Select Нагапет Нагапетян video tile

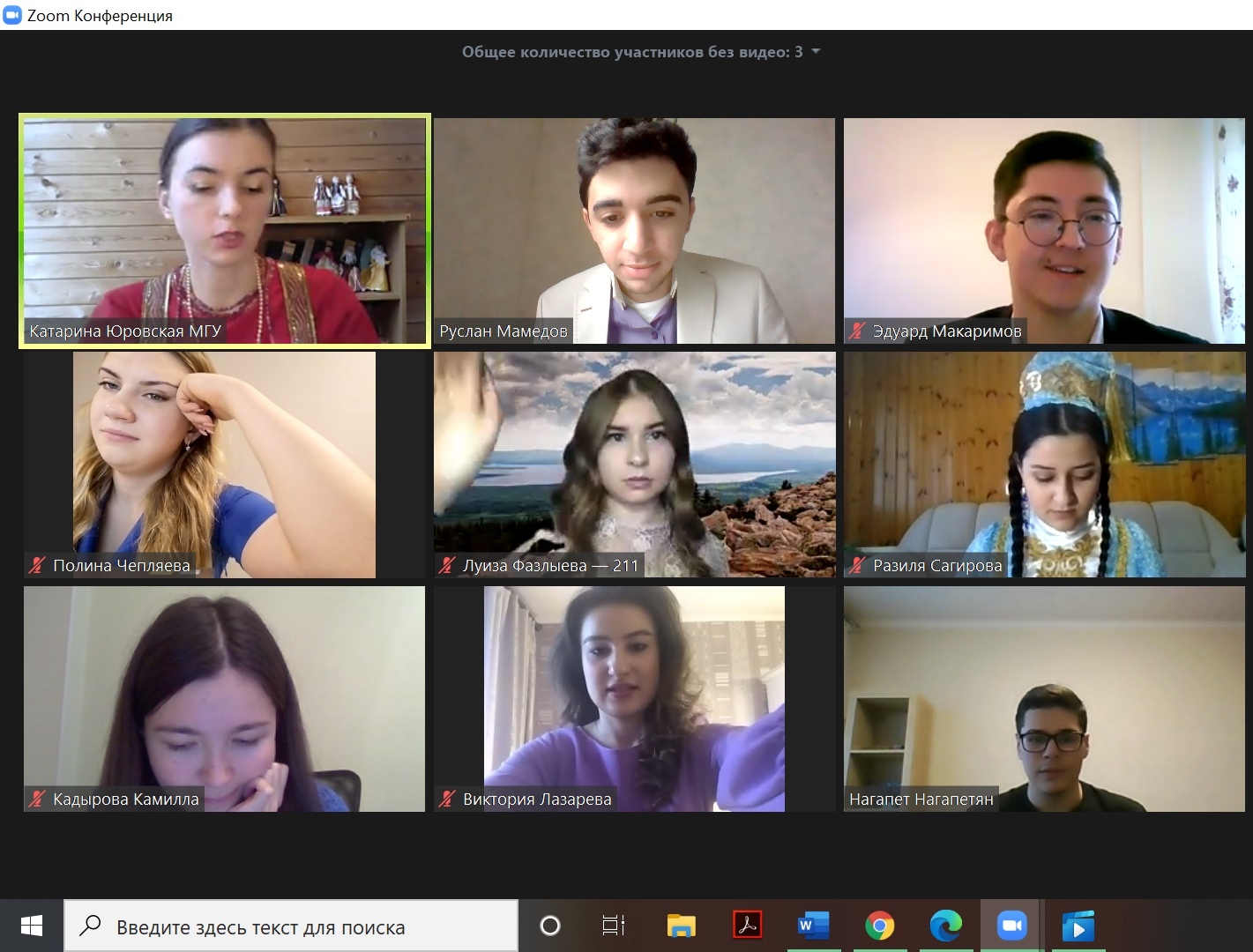(x=1044, y=699)
